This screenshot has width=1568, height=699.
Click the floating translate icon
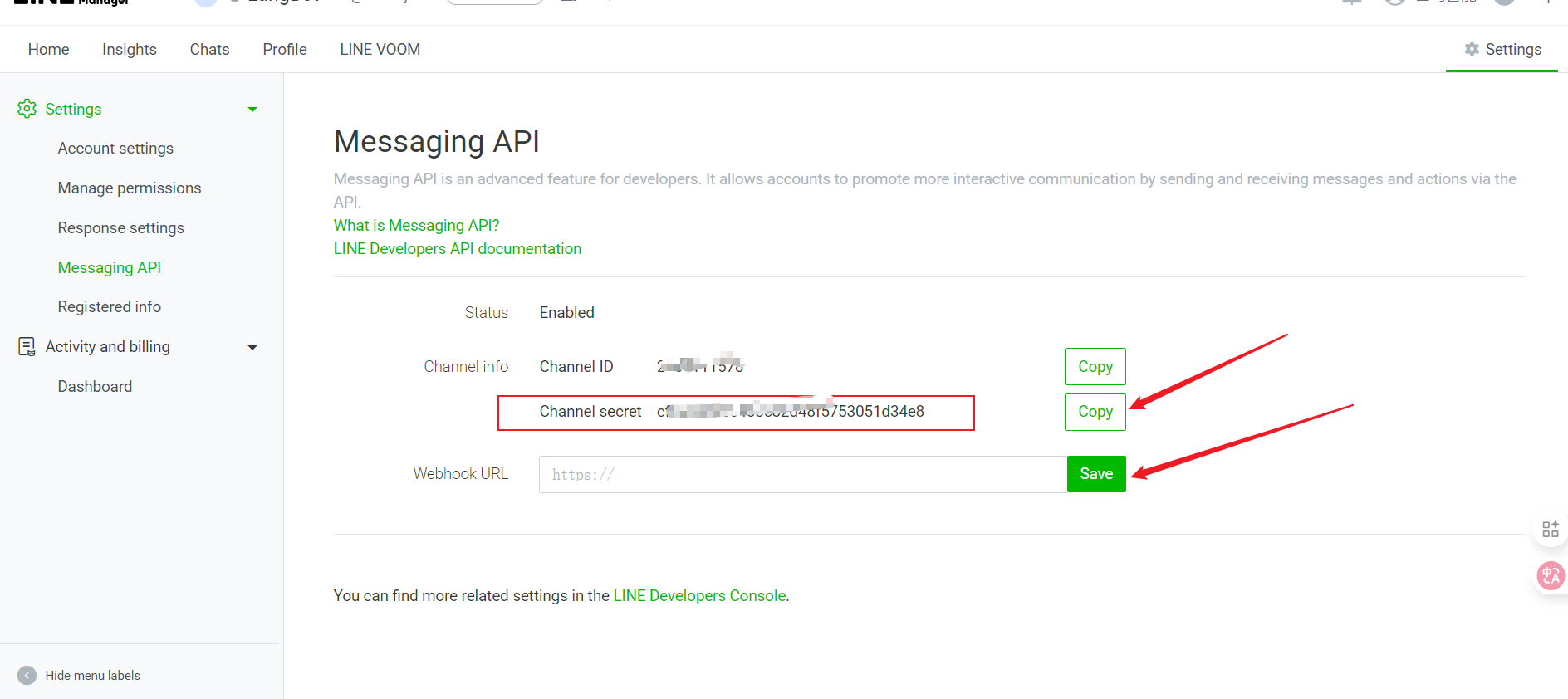coord(1550,575)
